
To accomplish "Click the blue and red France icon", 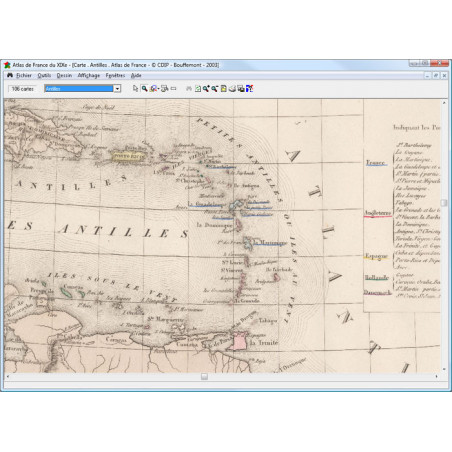I will [250, 89].
